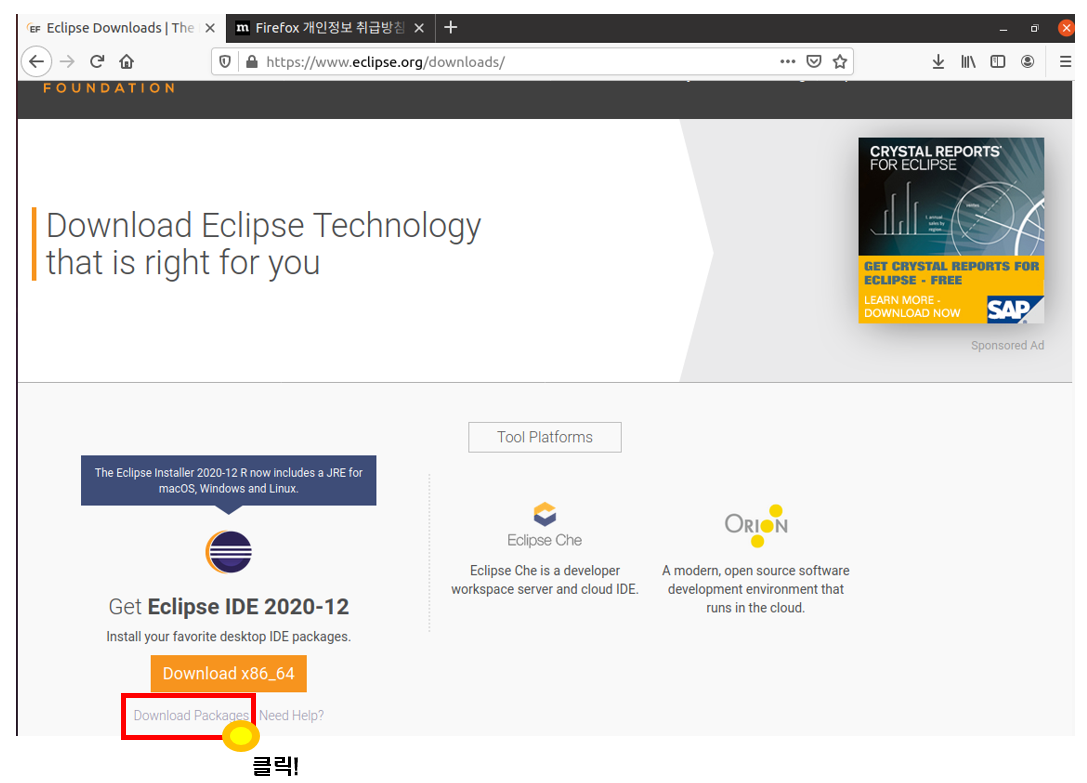The image size is (1087, 783).
Task: Open page actions three-dots menu
Action: 788,62
